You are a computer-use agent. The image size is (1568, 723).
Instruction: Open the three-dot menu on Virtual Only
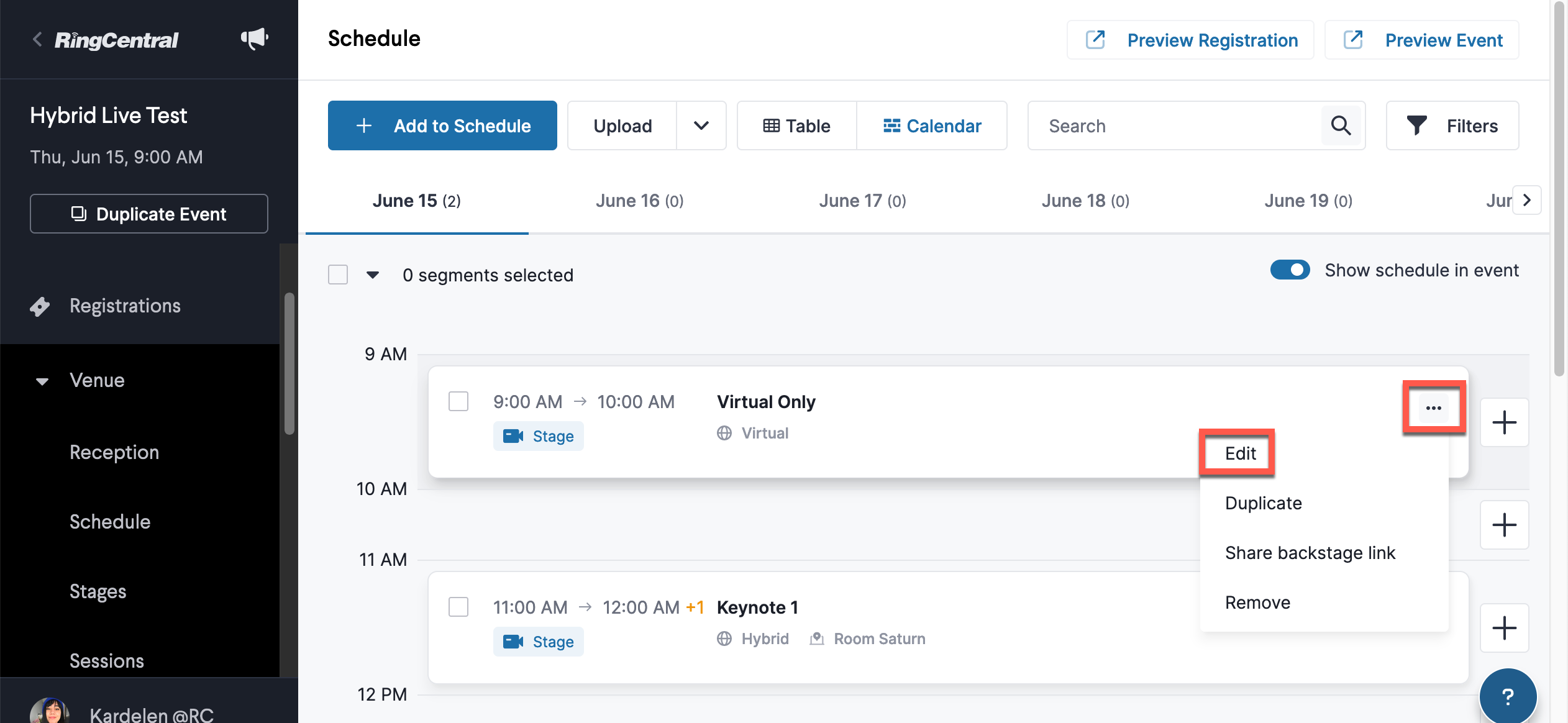coord(1434,408)
